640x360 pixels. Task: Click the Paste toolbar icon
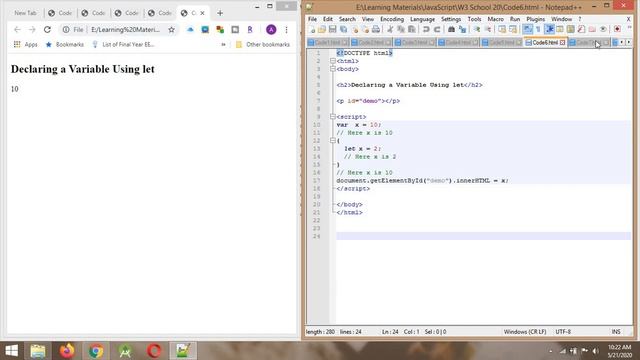click(x=411, y=29)
